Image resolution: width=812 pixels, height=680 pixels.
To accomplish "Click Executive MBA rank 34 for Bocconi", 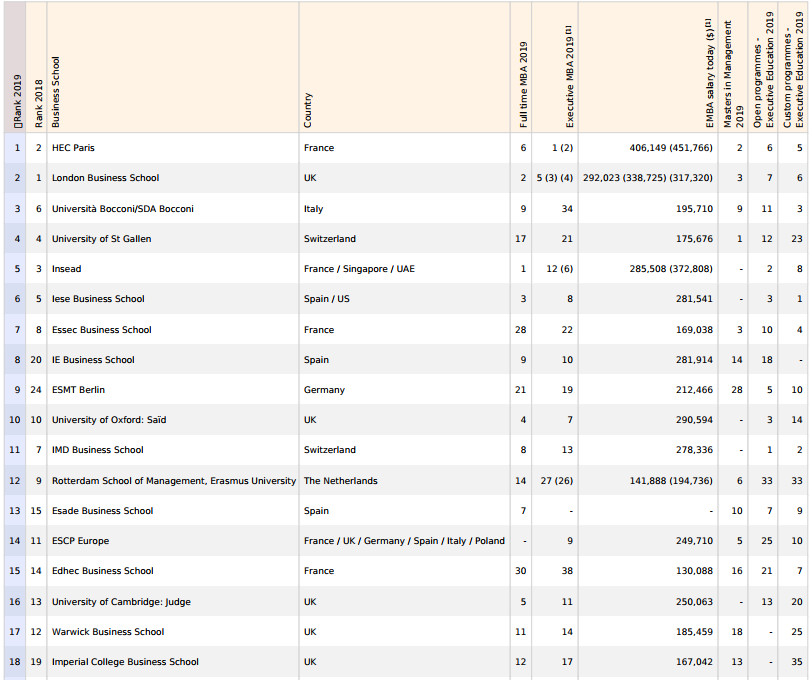I will [x=567, y=209].
